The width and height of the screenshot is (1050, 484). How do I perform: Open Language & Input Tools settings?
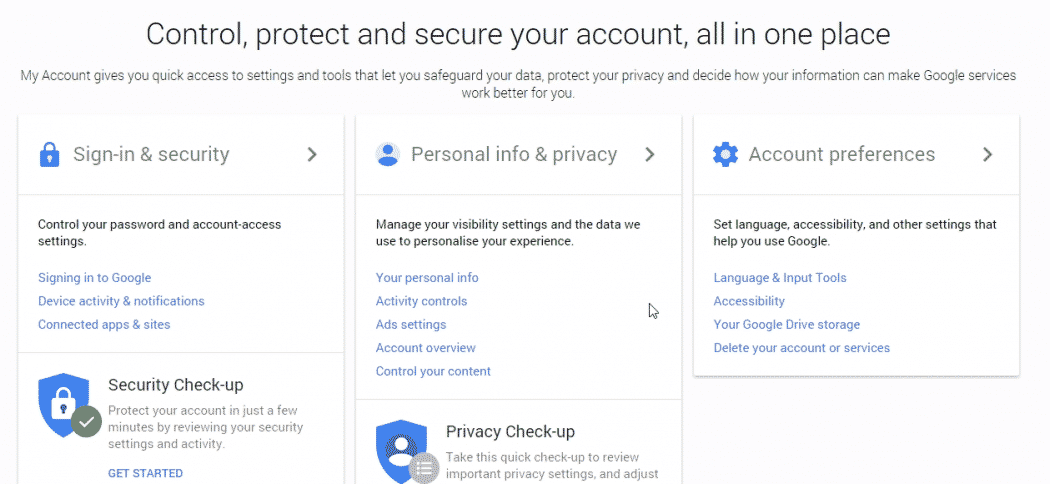click(x=780, y=278)
